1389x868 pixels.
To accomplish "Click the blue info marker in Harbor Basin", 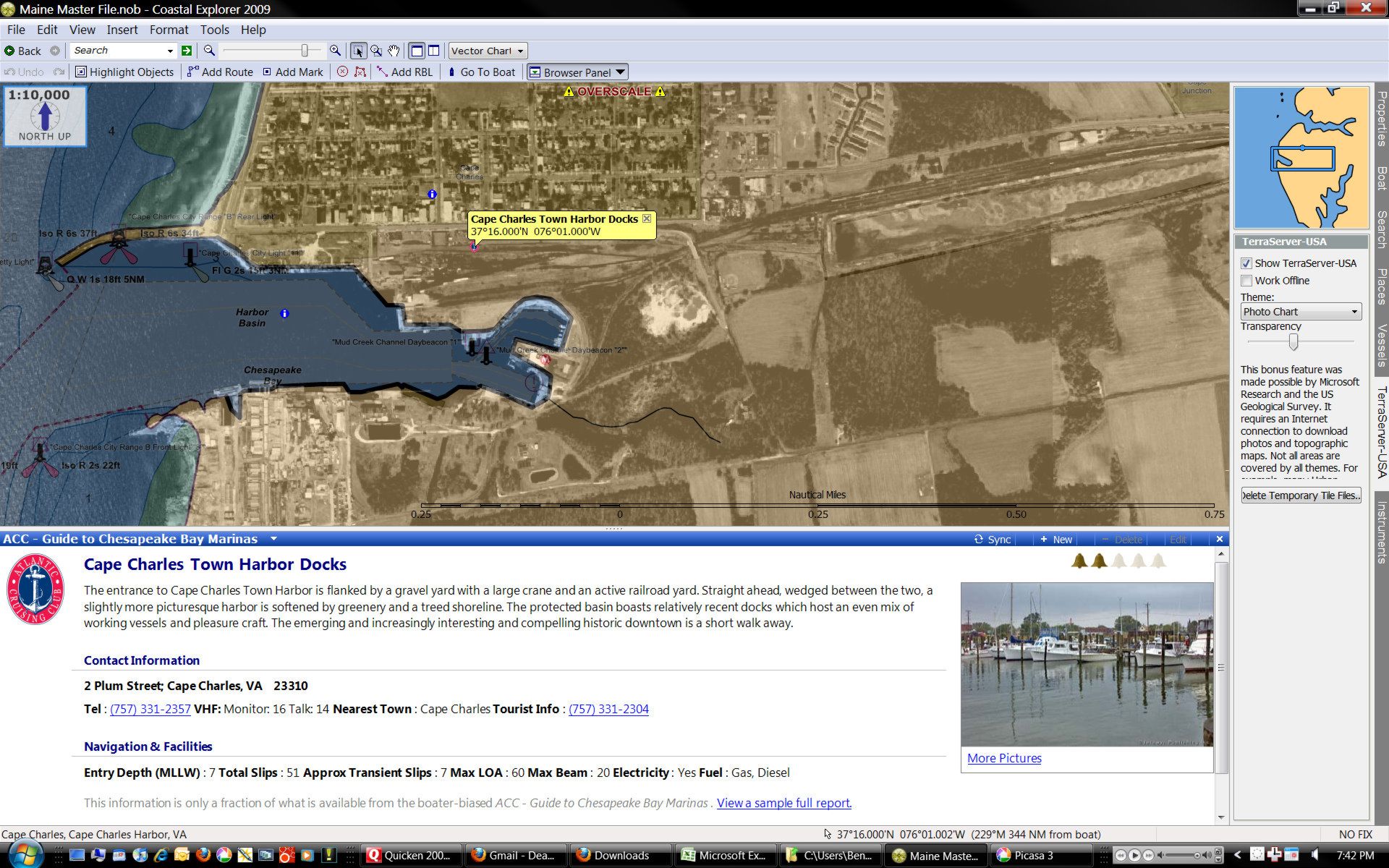I will click(x=284, y=313).
